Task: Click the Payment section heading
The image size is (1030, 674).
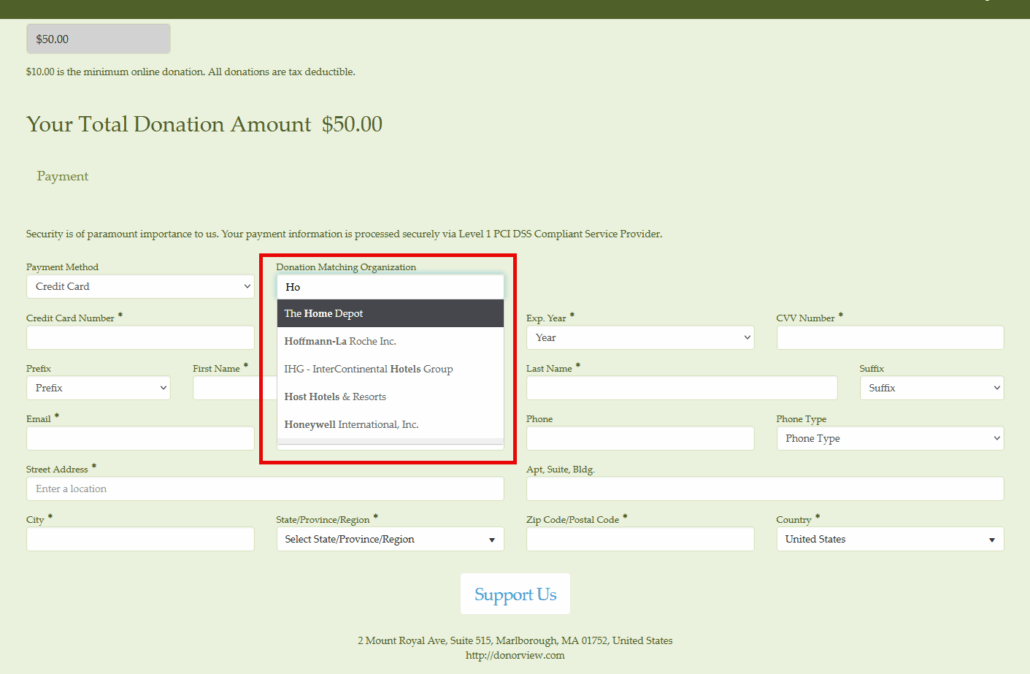Action: pyautogui.click(x=62, y=176)
